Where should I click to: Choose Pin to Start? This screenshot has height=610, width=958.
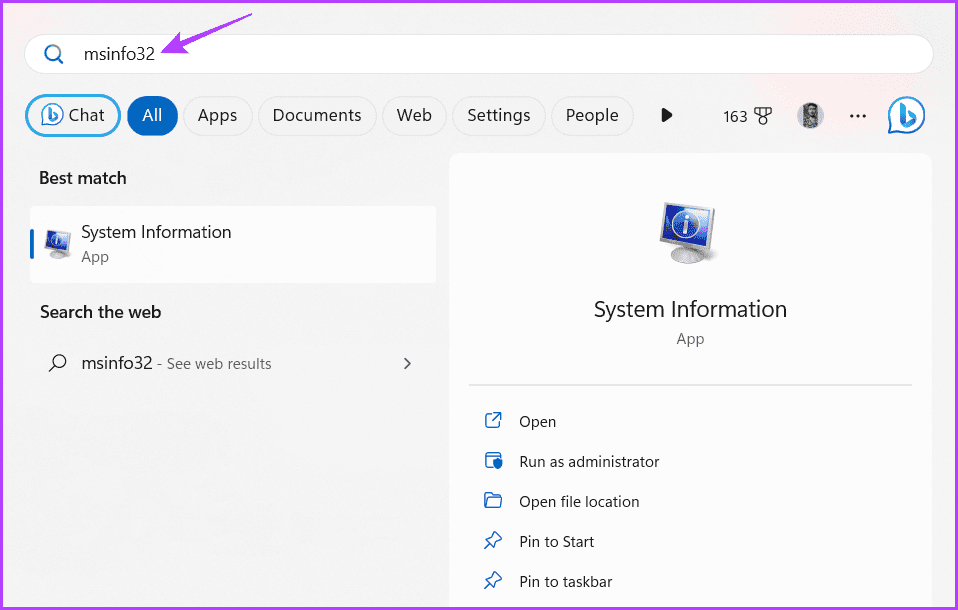557,542
